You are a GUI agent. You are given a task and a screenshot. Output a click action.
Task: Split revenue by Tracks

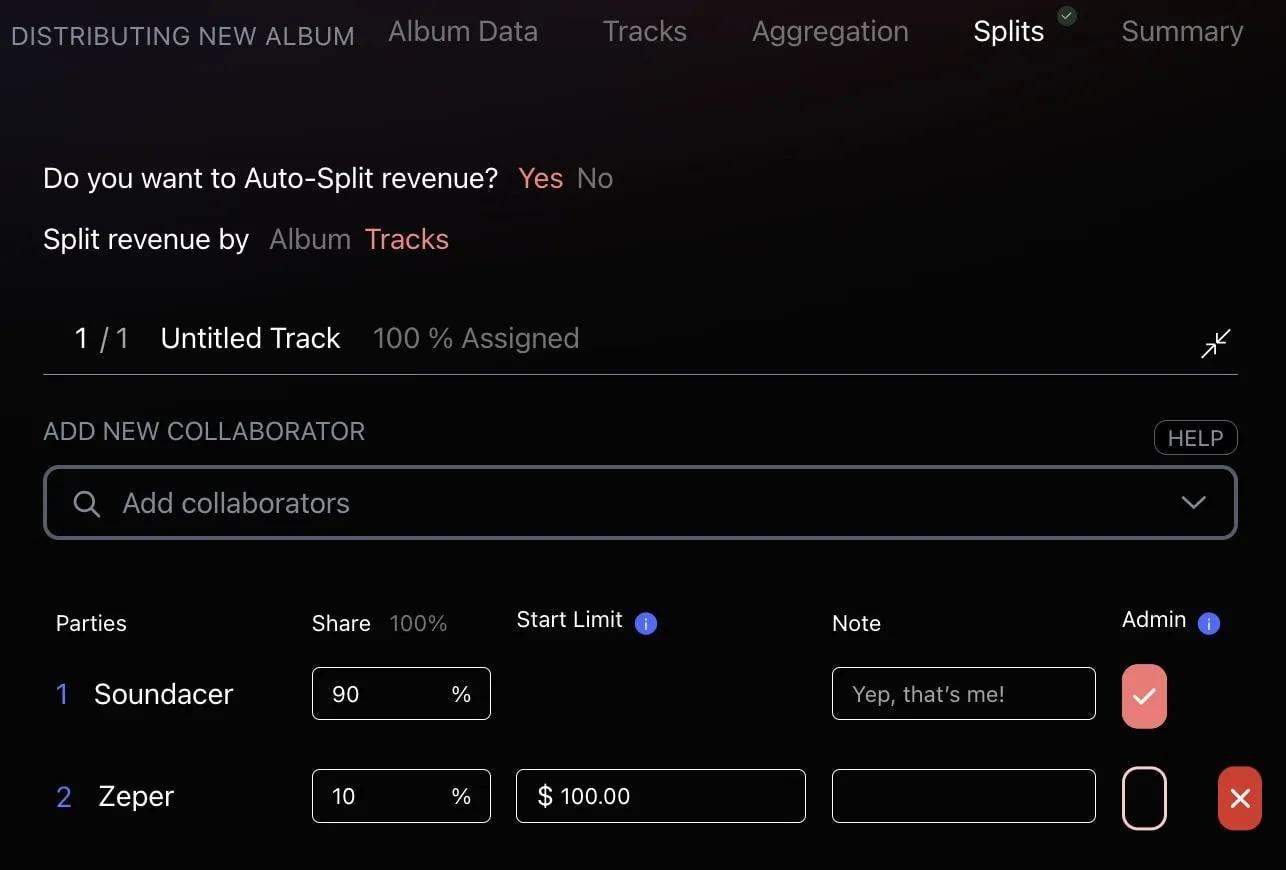point(407,239)
